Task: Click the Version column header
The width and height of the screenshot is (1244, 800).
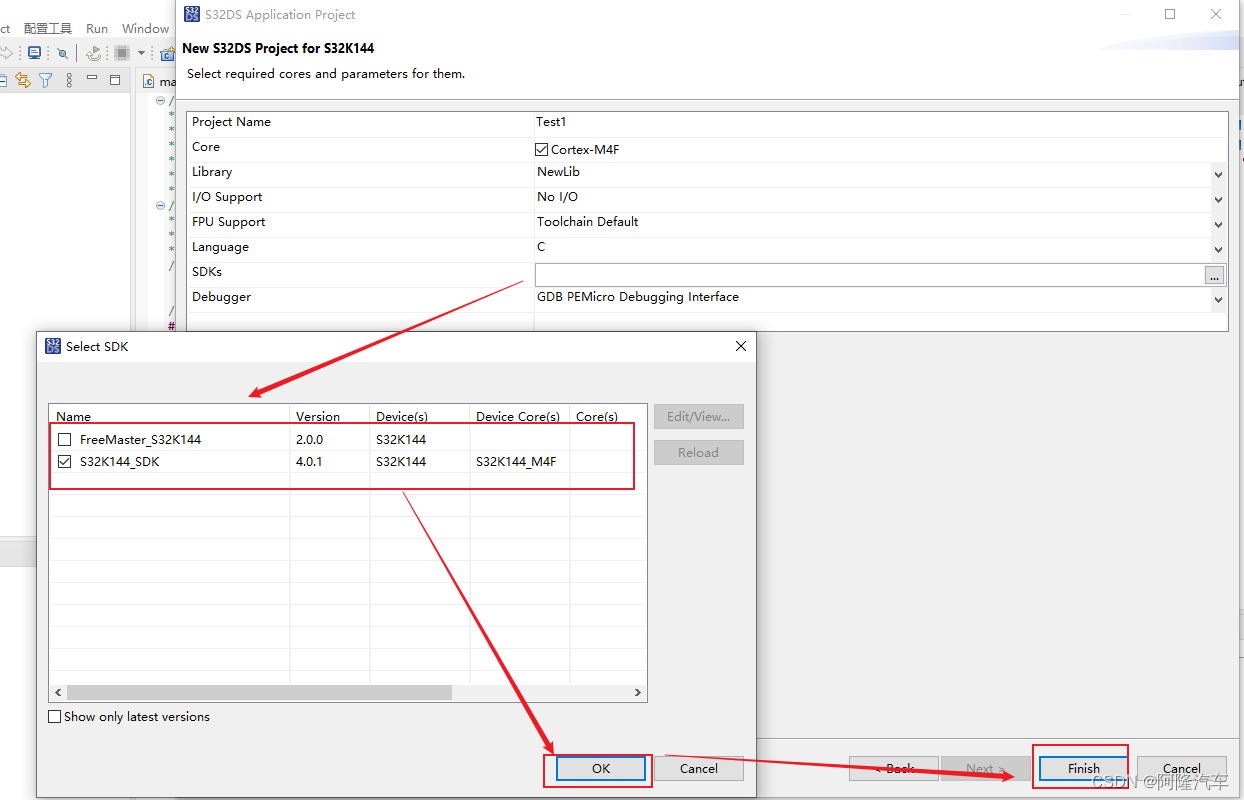Action: pos(330,416)
